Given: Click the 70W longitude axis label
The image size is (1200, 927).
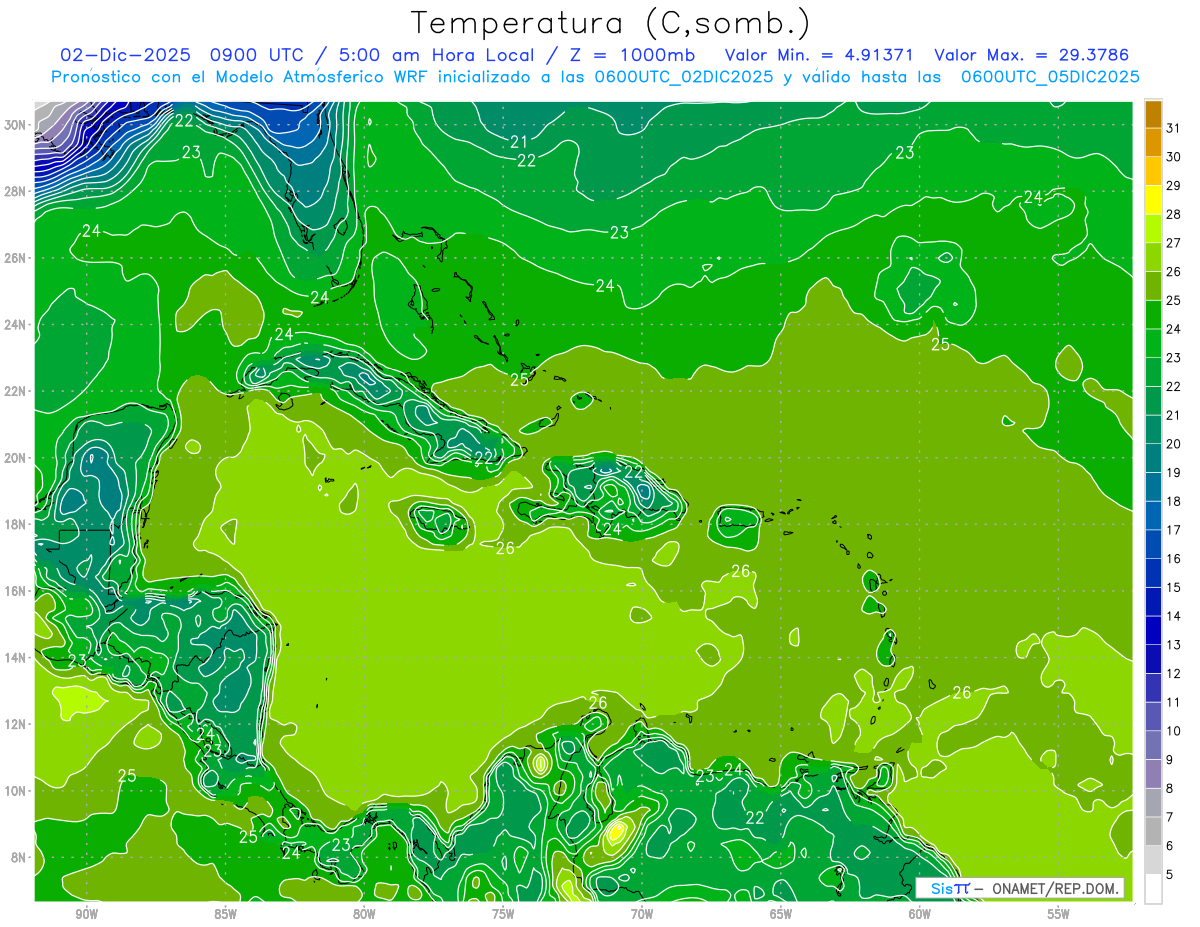Looking at the screenshot, I should click(642, 914).
